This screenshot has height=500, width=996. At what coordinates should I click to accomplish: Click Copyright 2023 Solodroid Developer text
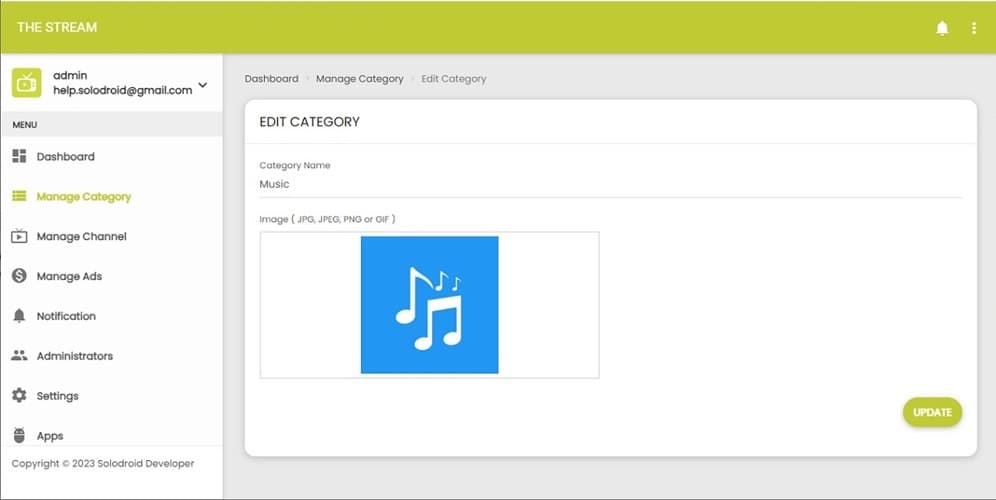(103, 463)
